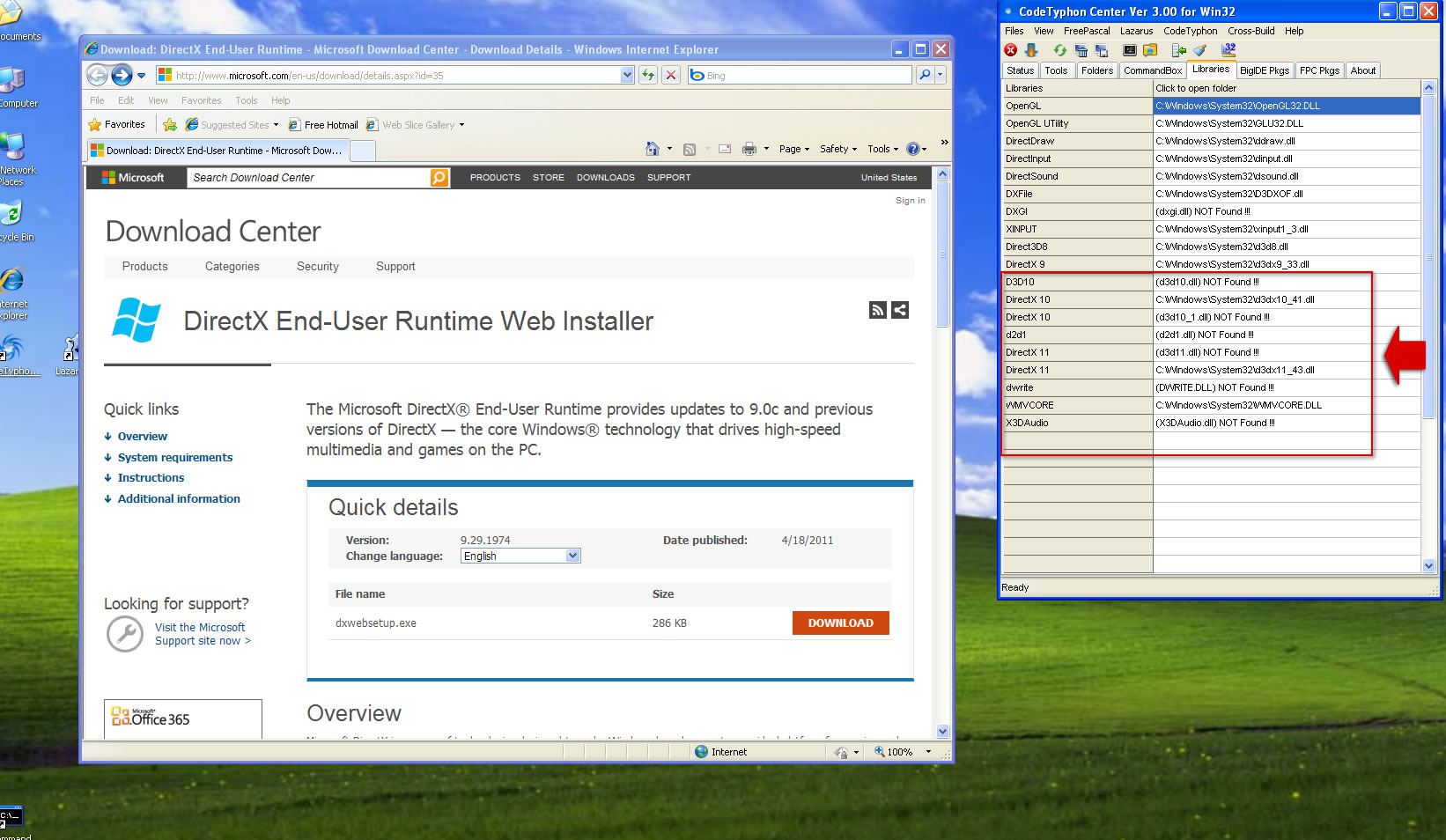Click the IE page vertical scrollbar down arrow
The width and height of the screenshot is (1446, 840).
pyautogui.click(x=942, y=731)
